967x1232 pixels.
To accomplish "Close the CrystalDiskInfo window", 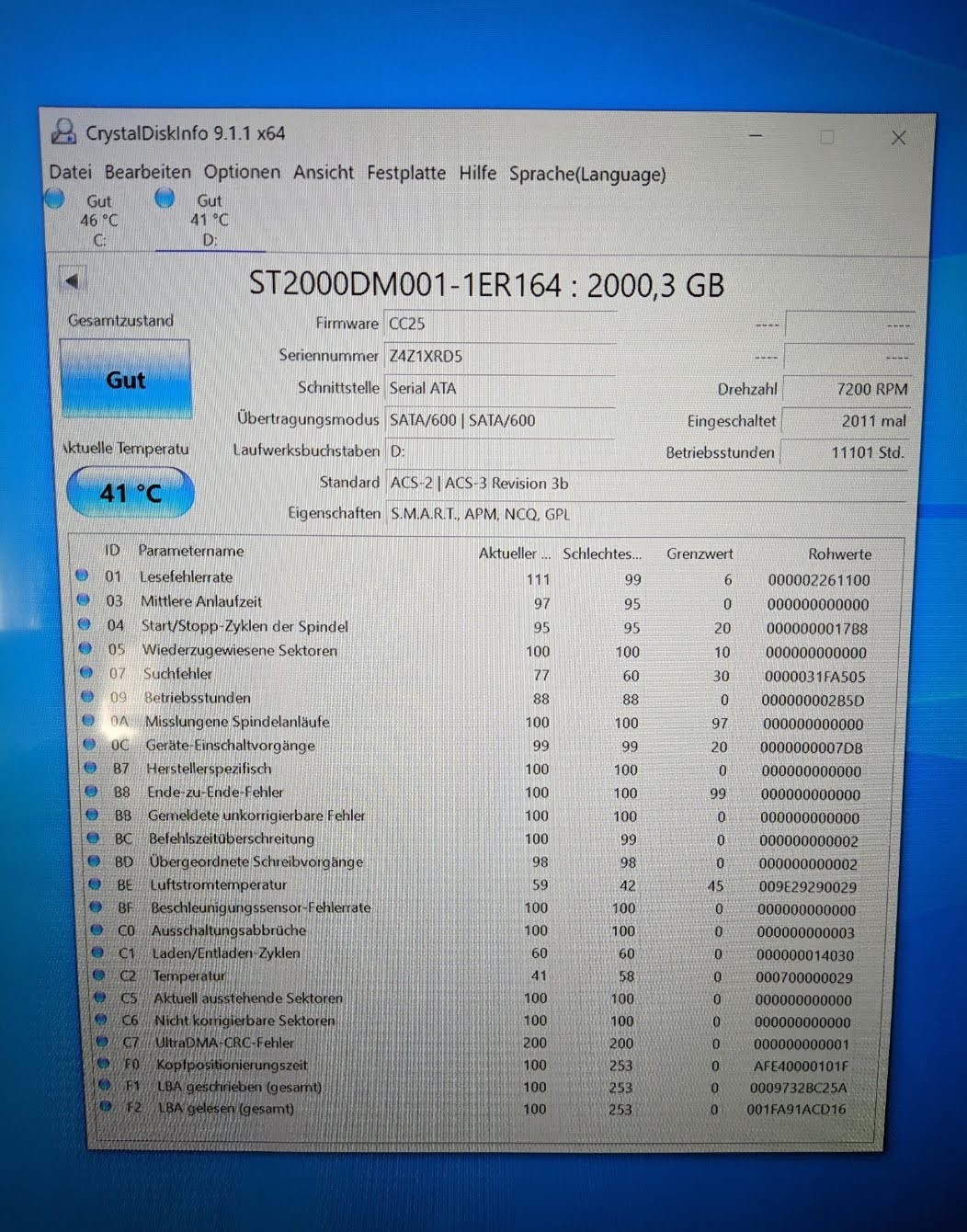I will point(898,138).
